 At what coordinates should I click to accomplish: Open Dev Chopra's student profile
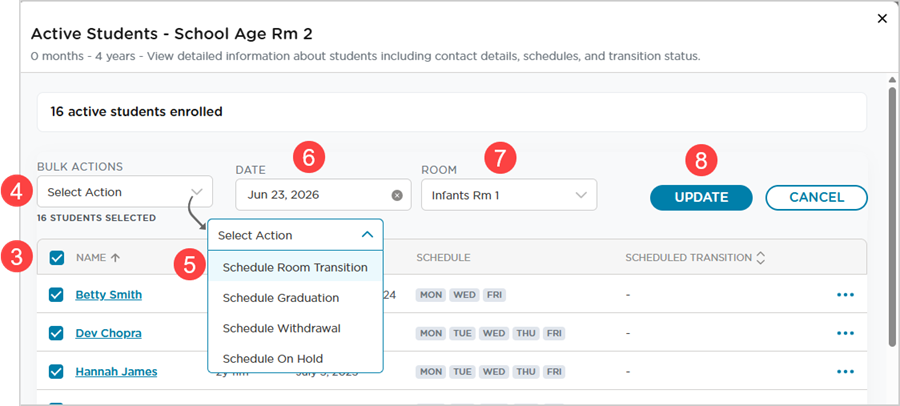[108, 334]
